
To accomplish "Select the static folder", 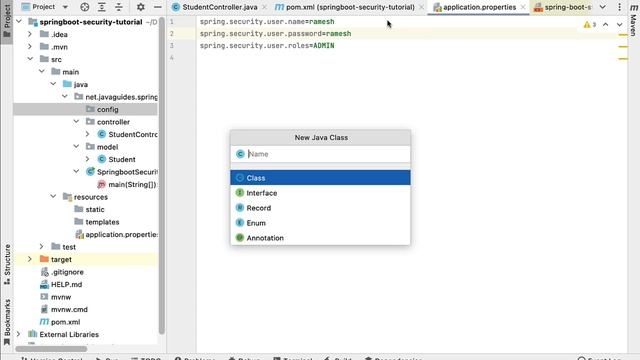I will coord(95,209).
